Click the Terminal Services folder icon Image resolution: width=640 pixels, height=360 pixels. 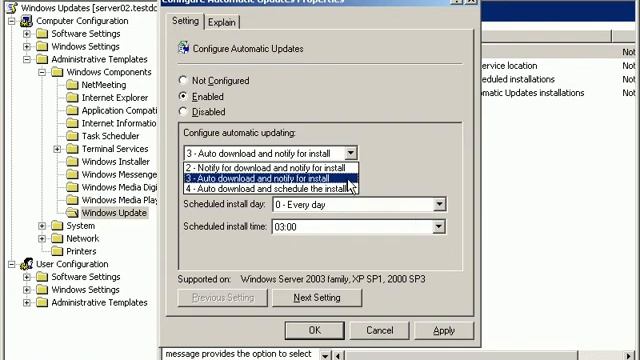[x=72, y=149]
